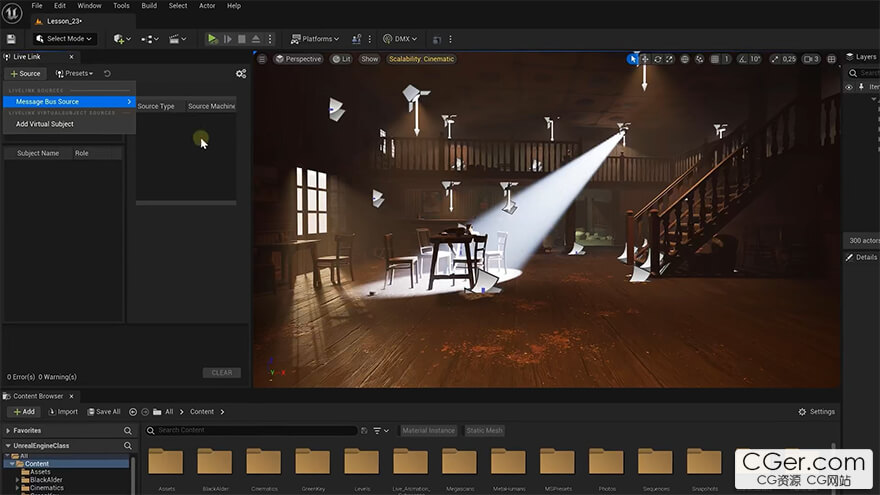880x495 pixels.
Task: Click the Eject playback button
Action: click(256, 39)
